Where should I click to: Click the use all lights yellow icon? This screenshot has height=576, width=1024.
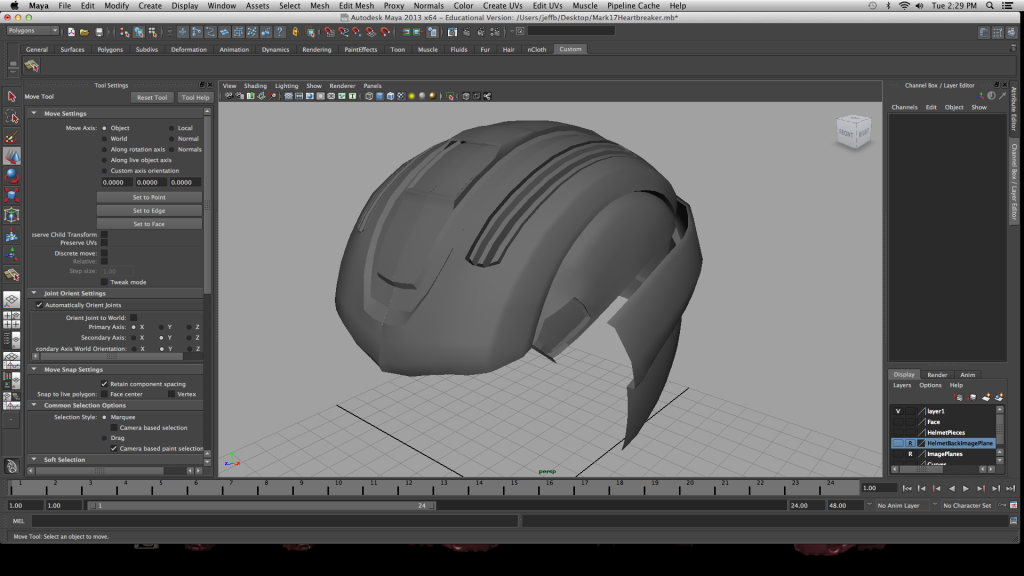pos(411,96)
